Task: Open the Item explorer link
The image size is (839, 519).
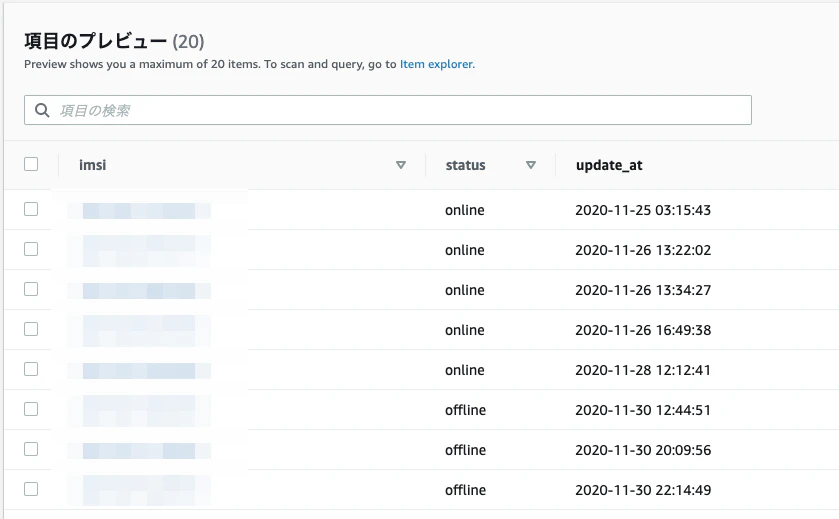Action: (x=436, y=64)
